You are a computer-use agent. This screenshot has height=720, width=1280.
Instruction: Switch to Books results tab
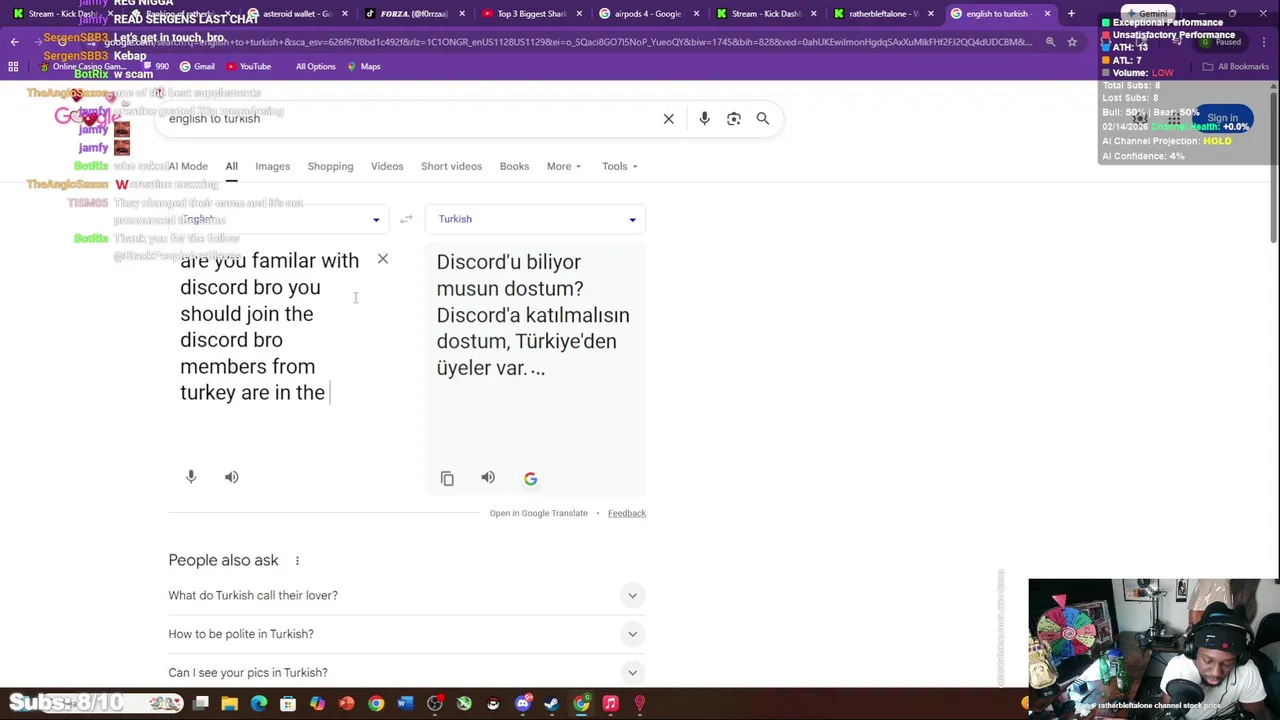tap(514, 166)
